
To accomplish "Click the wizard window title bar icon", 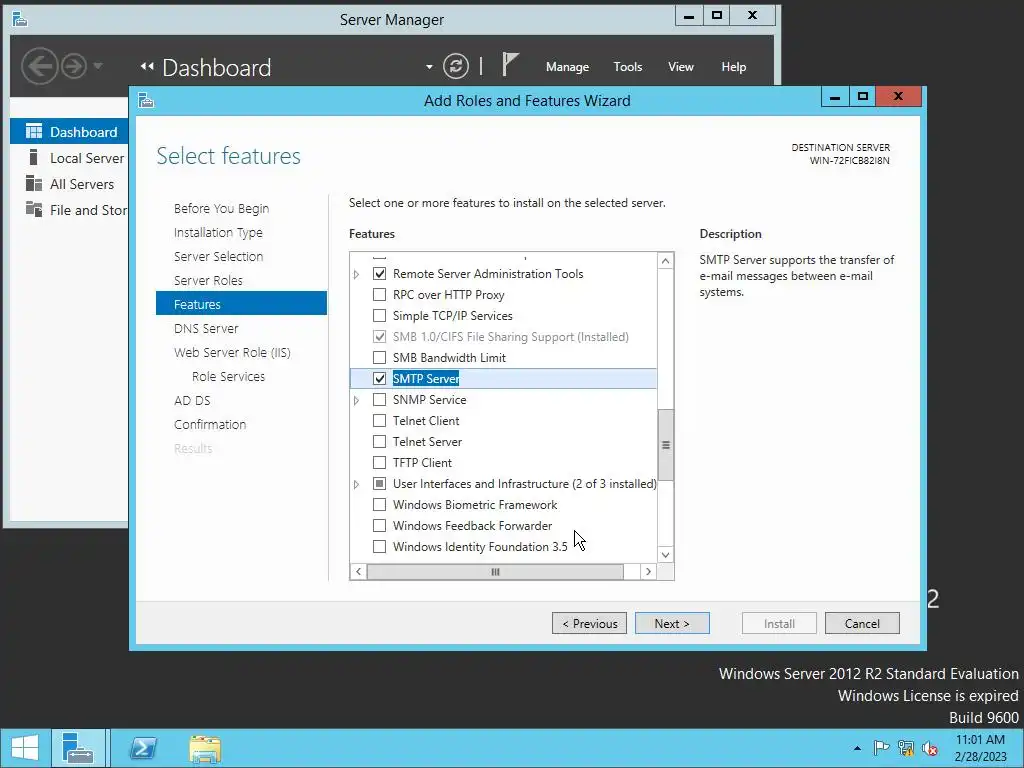I will click(x=146, y=100).
